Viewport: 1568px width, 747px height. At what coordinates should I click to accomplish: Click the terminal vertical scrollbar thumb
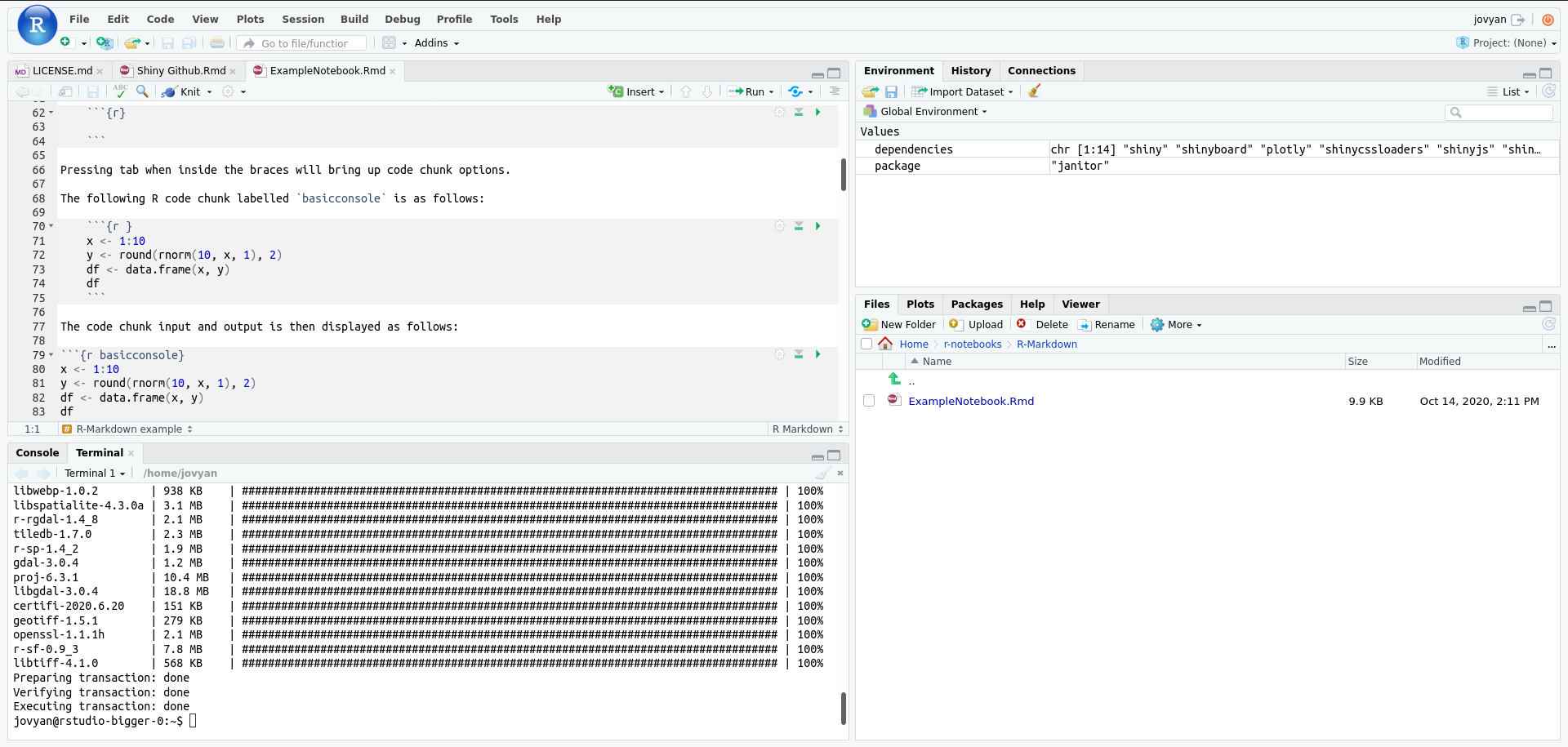pos(844,709)
